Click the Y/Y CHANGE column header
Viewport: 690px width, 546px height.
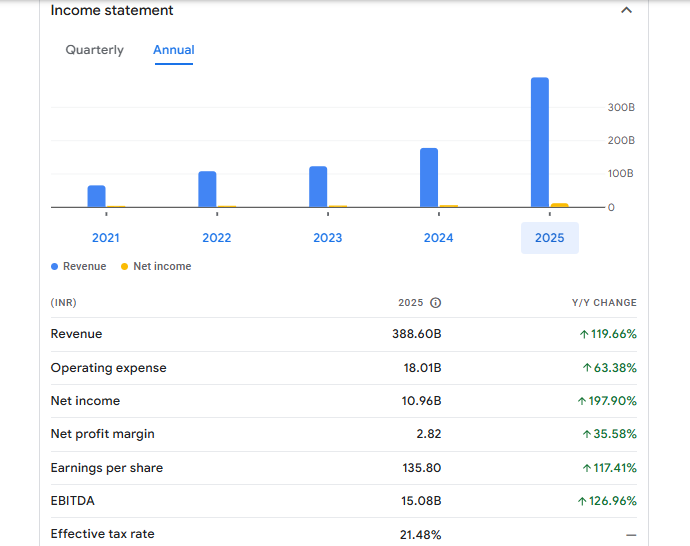(x=604, y=303)
